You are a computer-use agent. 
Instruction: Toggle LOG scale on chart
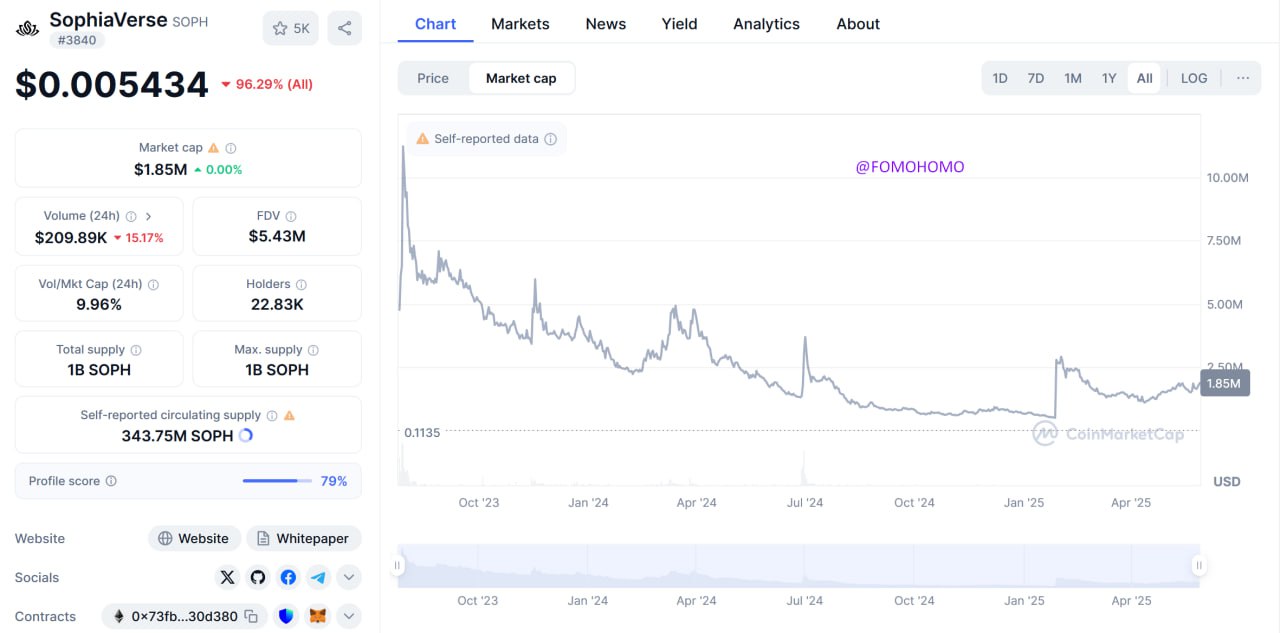pyautogui.click(x=1194, y=78)
